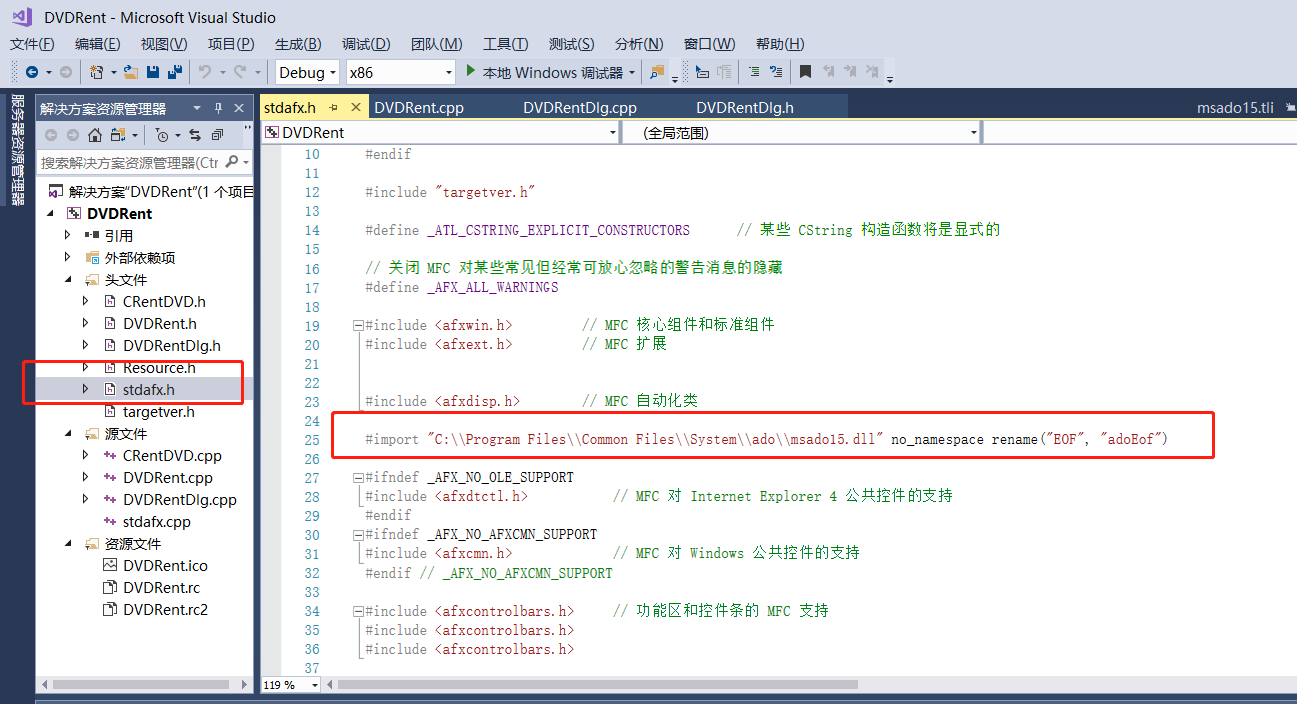The width and height of the screenshot is (1297, 704).
Task: Collapse the #include afxwin.h code region
Action: pos(358,325)
